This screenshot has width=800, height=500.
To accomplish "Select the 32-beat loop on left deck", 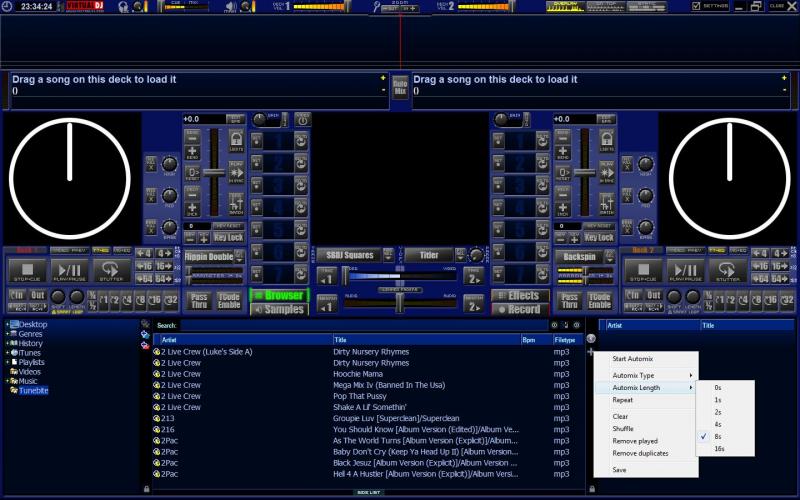I will (x=171, y=300).
